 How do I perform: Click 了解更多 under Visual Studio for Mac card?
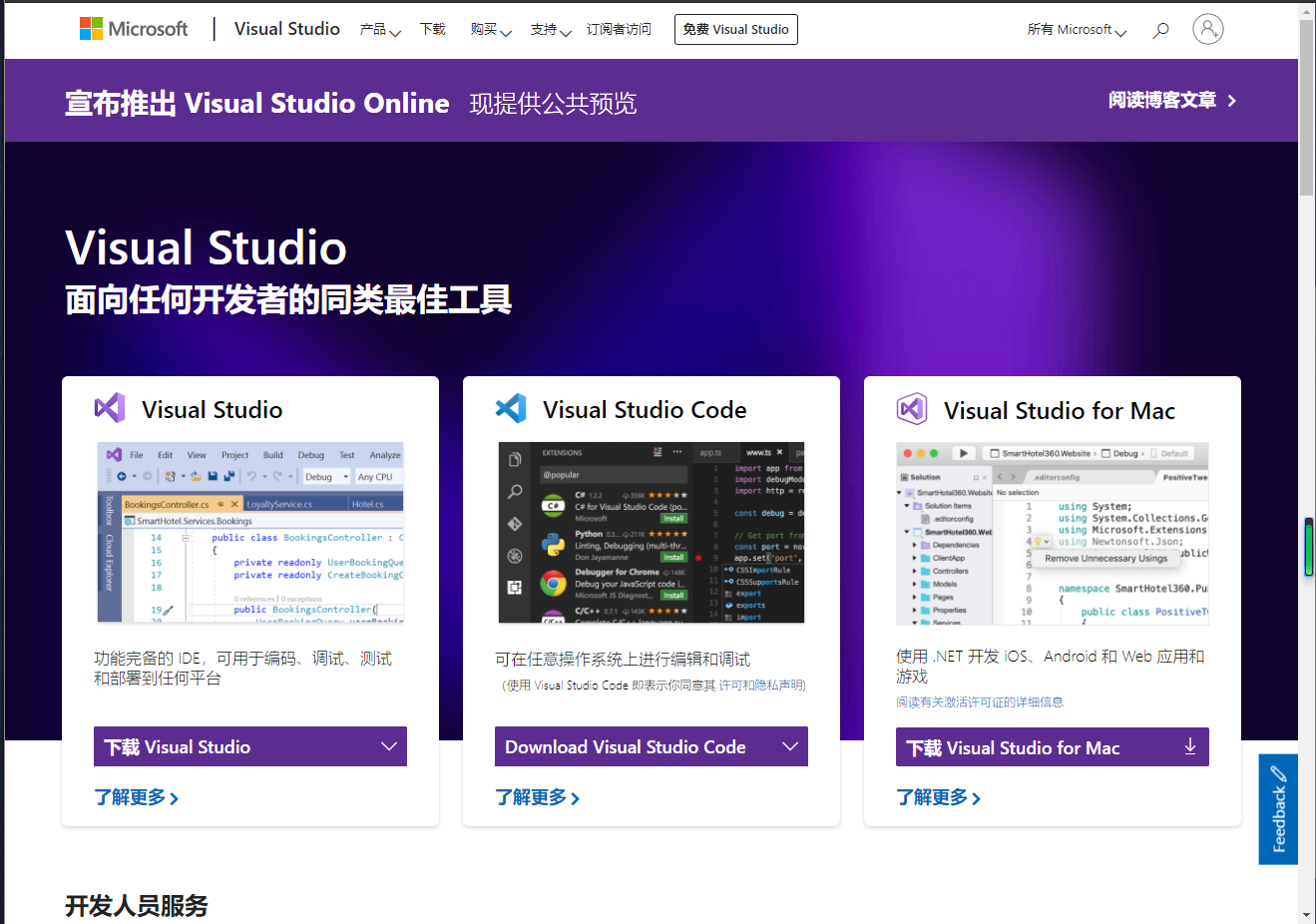coord(939,797)
